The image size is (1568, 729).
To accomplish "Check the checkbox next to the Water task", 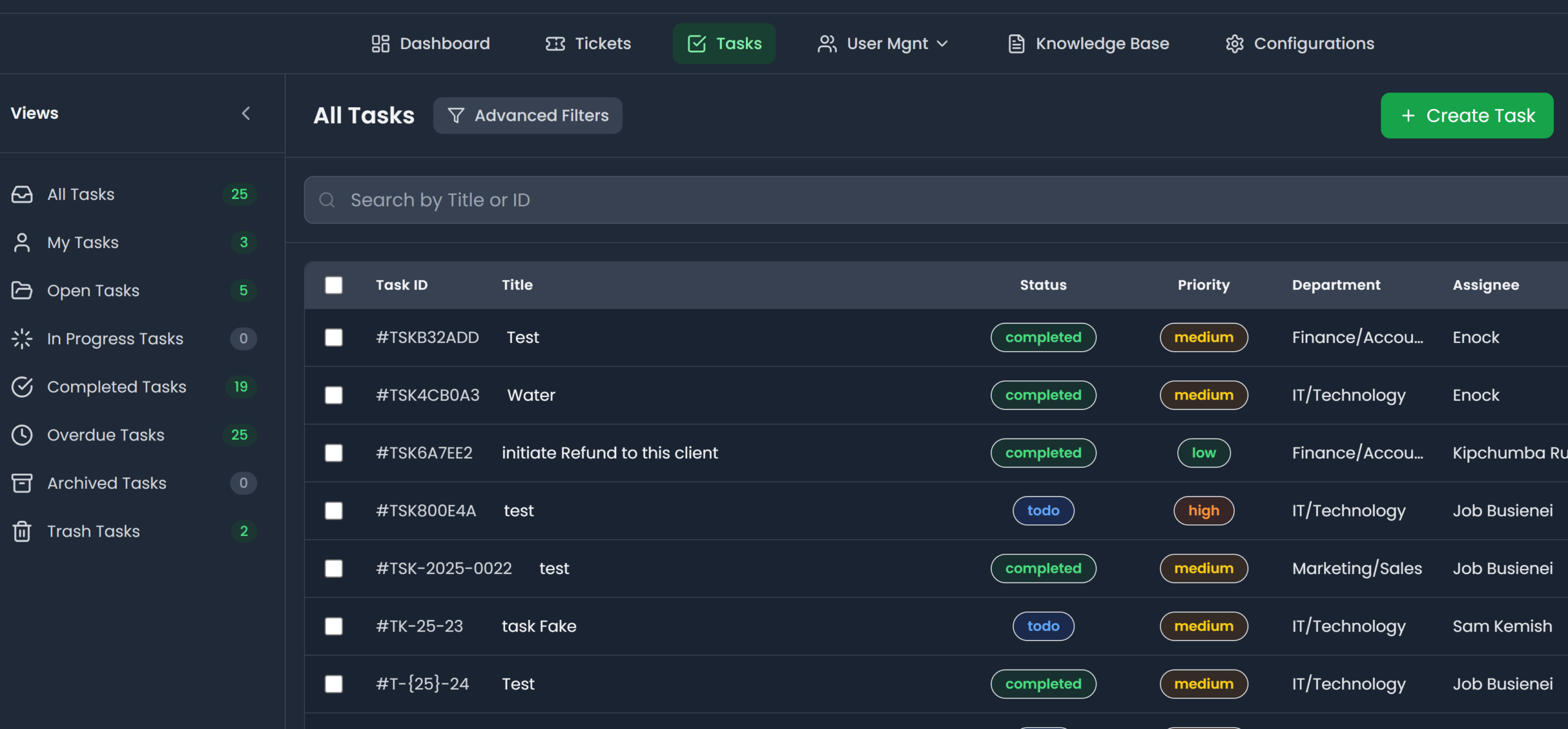I will [334, 395].
